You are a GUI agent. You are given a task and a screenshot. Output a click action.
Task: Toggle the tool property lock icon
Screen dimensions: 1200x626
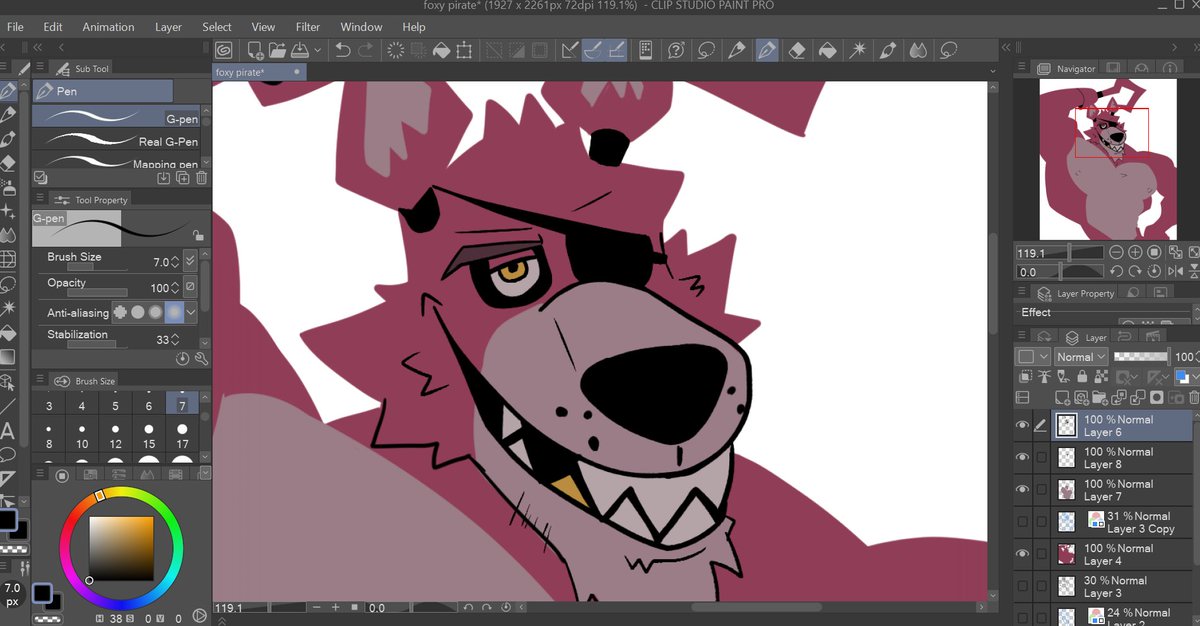click(x=198, y=236)
